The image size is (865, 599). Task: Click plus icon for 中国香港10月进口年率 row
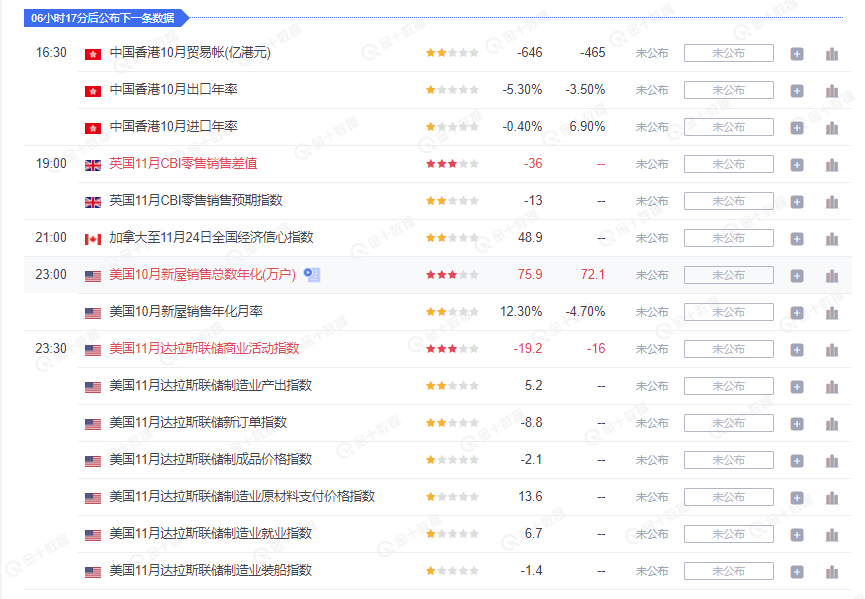797,128
